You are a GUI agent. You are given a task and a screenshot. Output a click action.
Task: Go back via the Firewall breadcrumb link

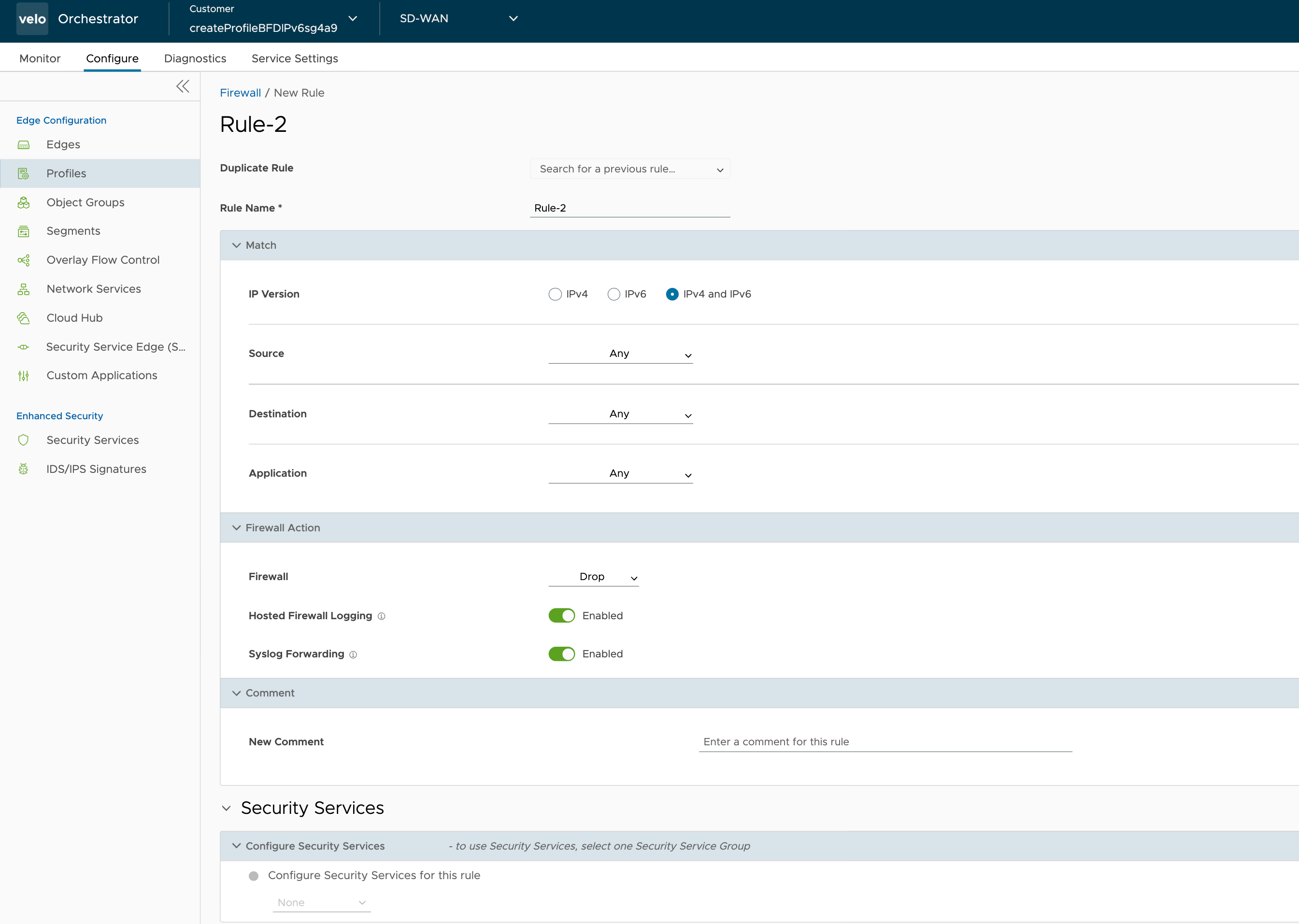(240, 93)
